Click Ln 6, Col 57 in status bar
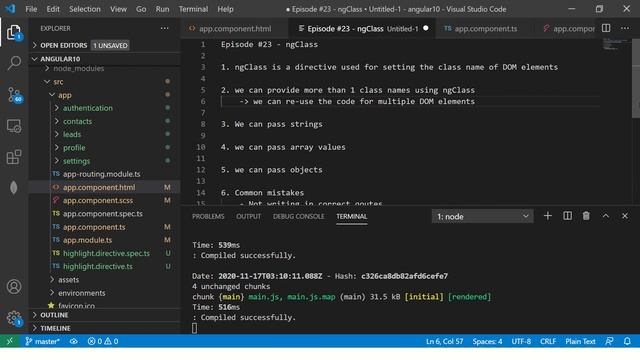The width and height of the screenshot is (640, 360). (x=444, y=341)
